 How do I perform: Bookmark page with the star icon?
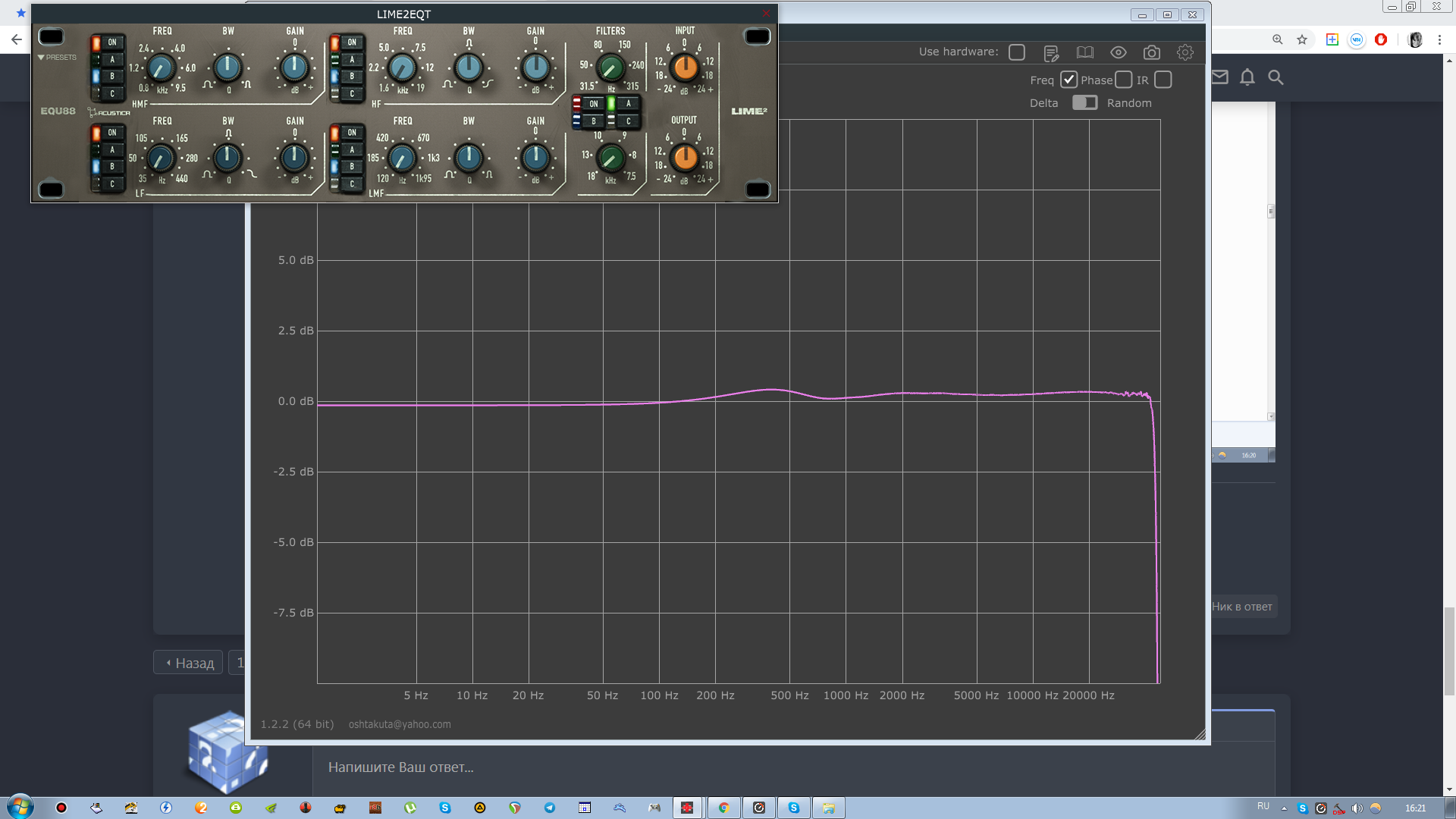[1302, 39]
